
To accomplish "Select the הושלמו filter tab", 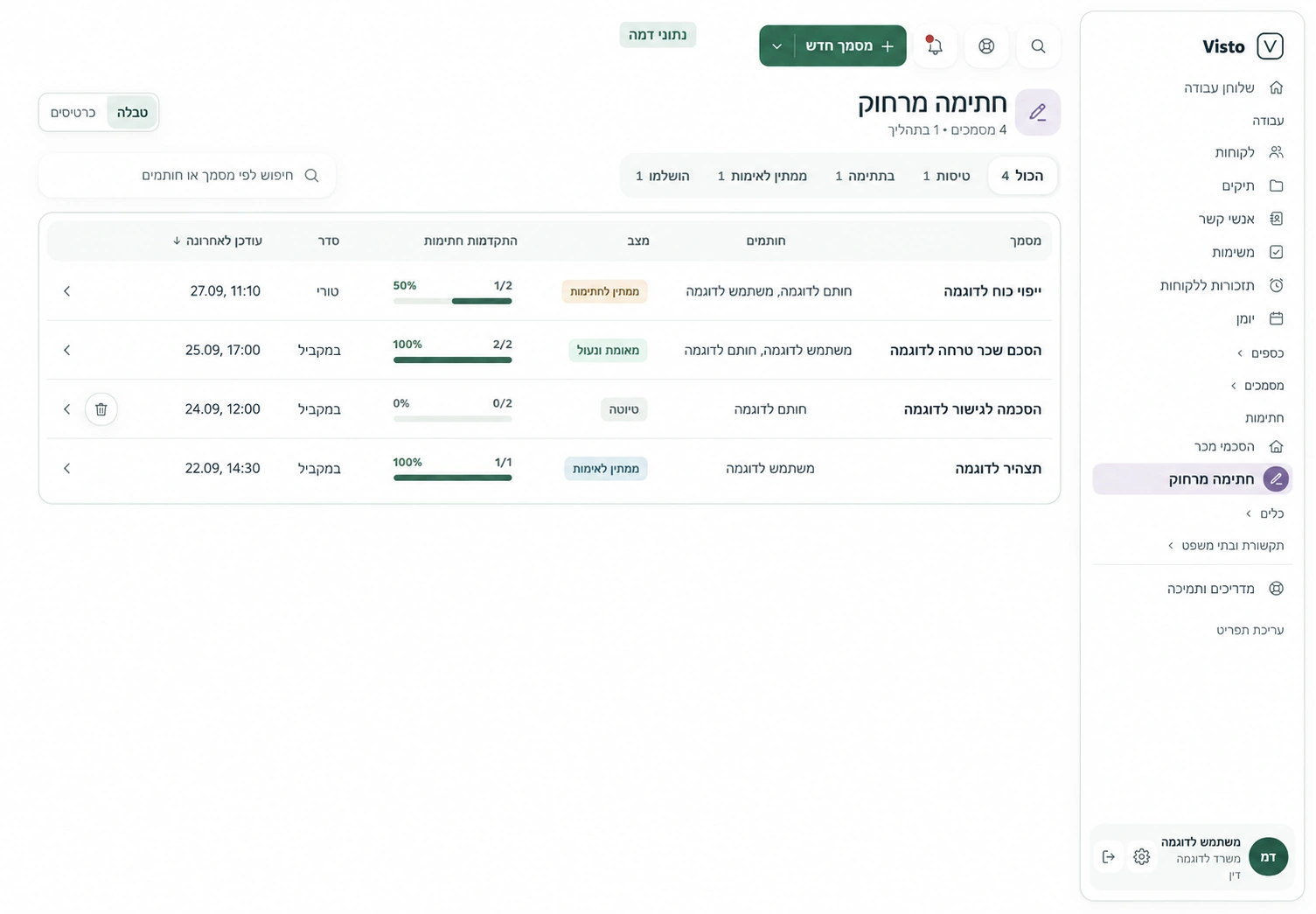I will click(663, 176).
